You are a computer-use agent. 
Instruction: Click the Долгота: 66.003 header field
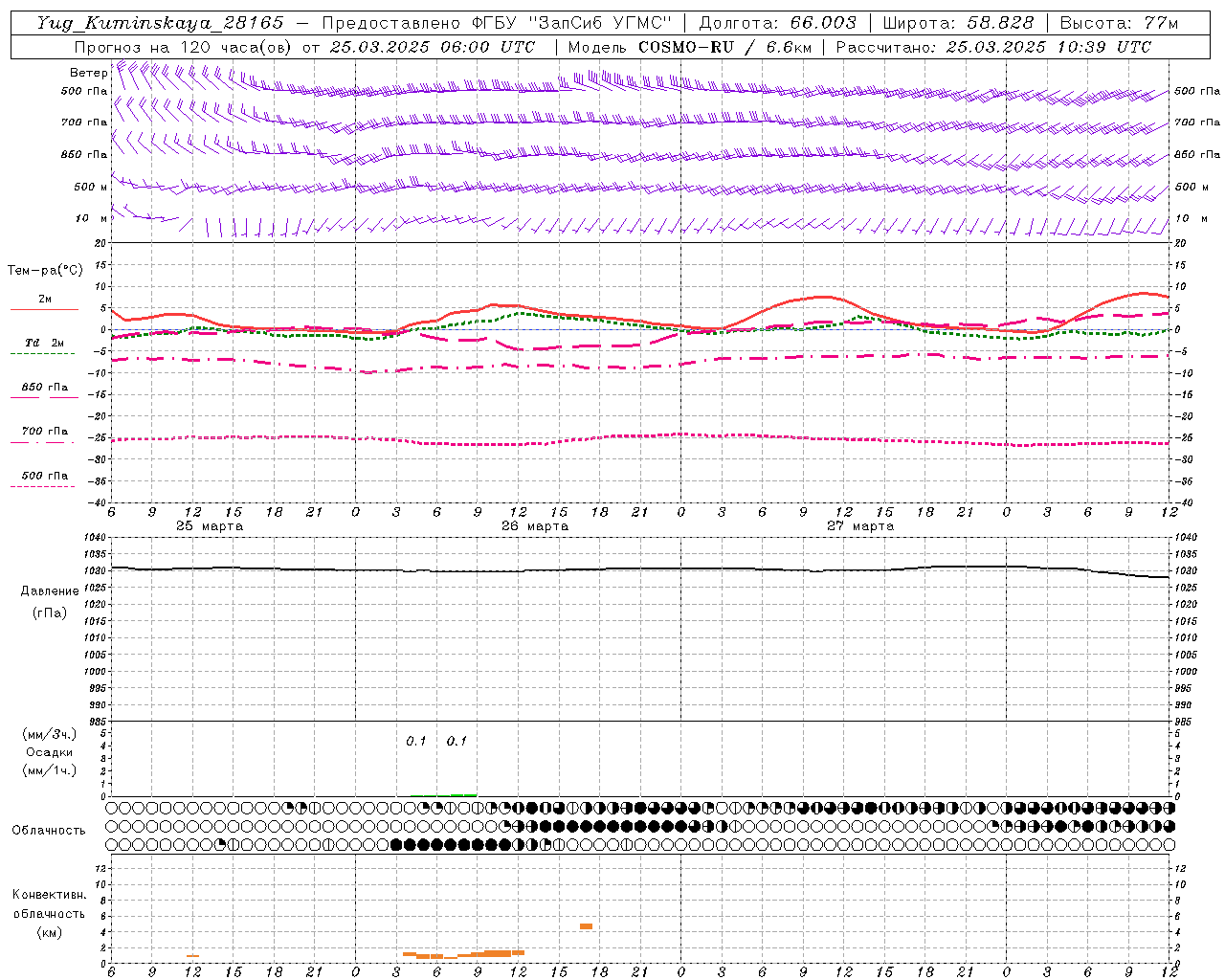pyautogui.click(x=778, y=23)
